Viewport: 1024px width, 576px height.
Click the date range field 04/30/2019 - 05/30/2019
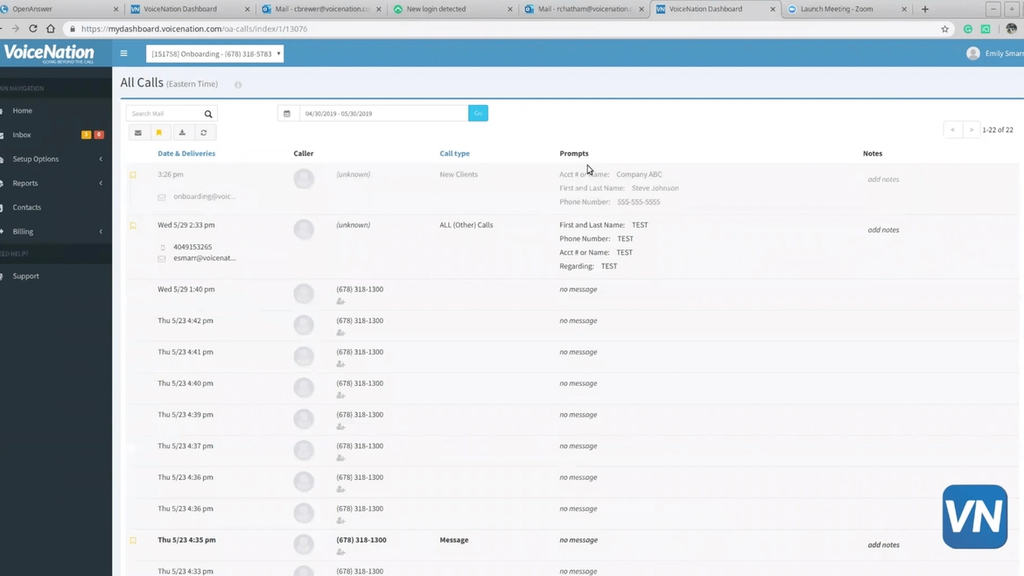click(383, 114)
